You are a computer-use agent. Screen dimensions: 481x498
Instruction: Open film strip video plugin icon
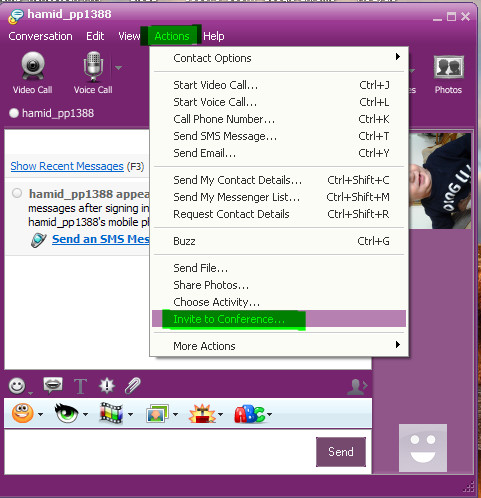[111, 413]
